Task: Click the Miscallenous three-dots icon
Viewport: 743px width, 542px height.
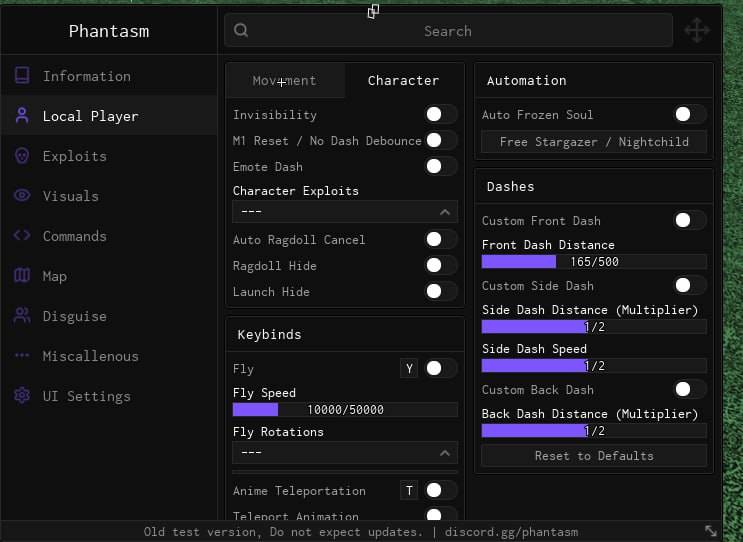Action: (x=22, y=355)
